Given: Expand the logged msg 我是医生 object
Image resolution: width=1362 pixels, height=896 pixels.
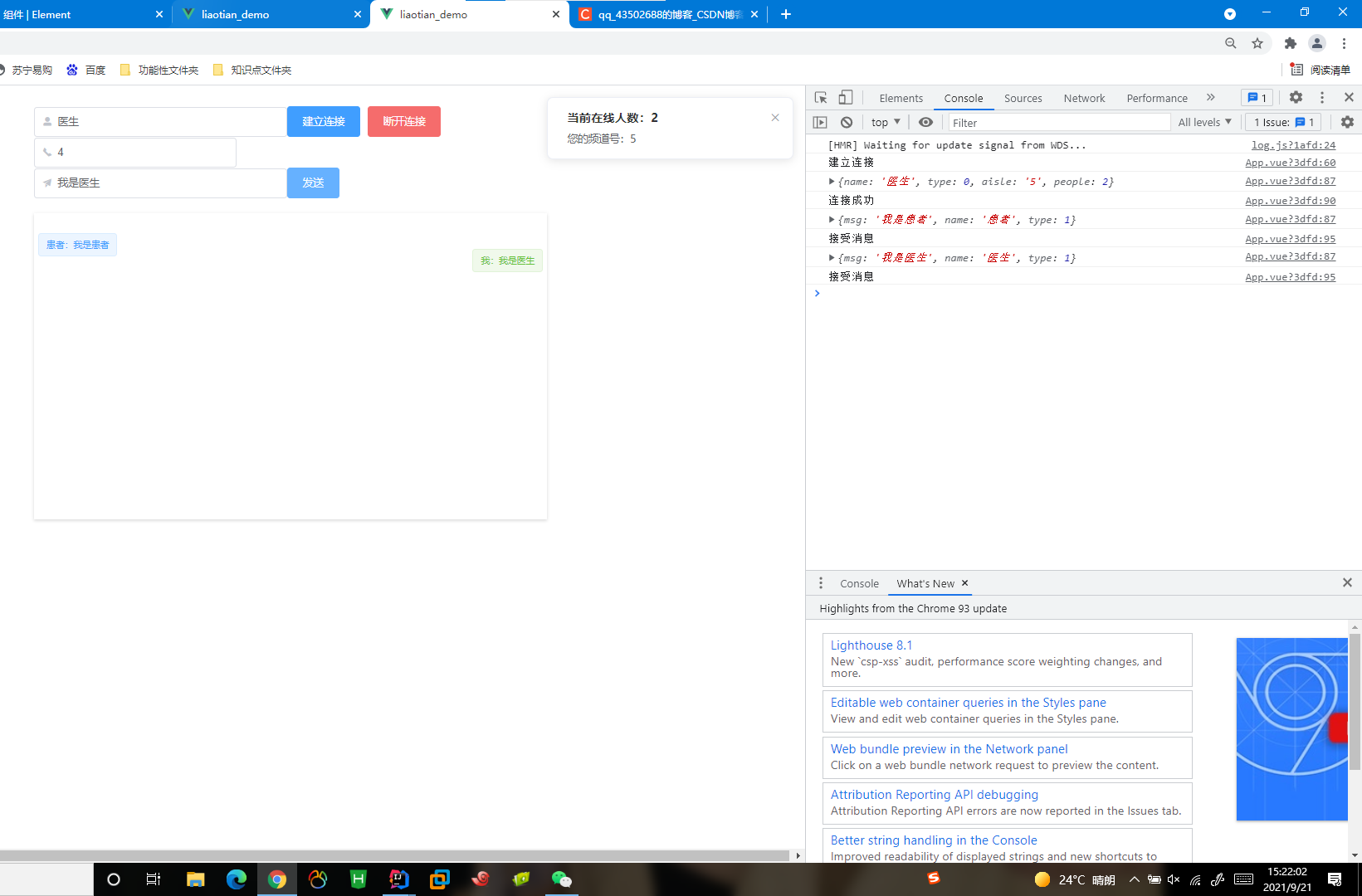Looking at the screenshot, I should coord(832,258).
